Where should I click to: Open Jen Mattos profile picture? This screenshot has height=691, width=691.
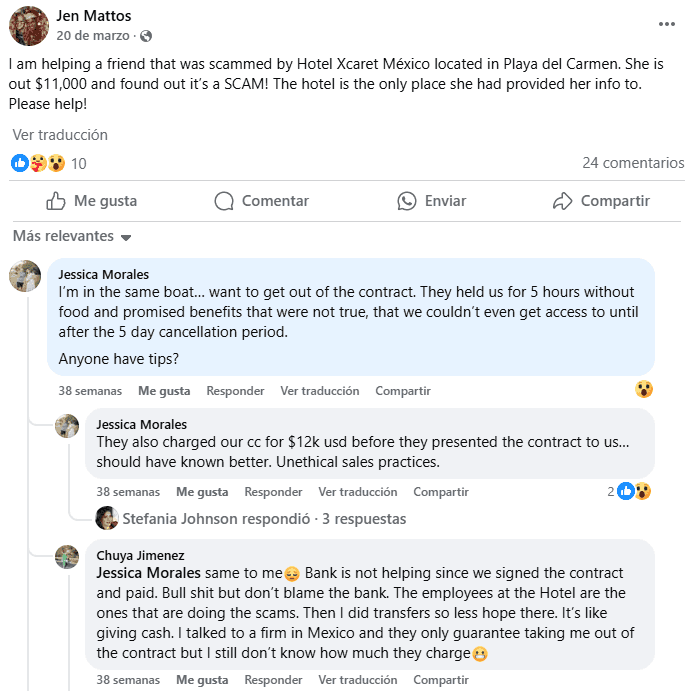29,26
